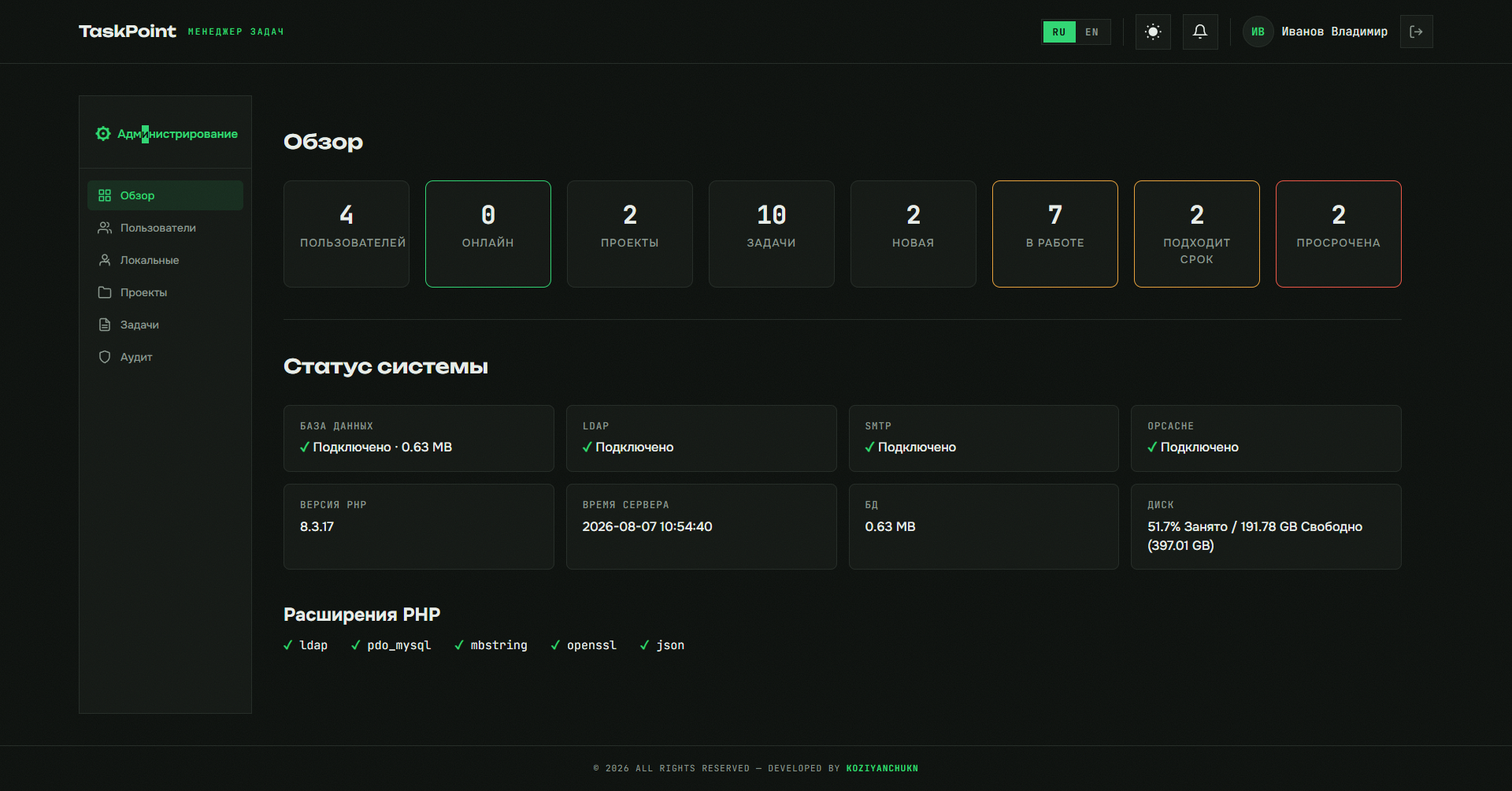The height and width of the screenshot is (791, 1512).
Task: Click the Версия PHP value 8.3.17
Action: [x=317, y=526]
